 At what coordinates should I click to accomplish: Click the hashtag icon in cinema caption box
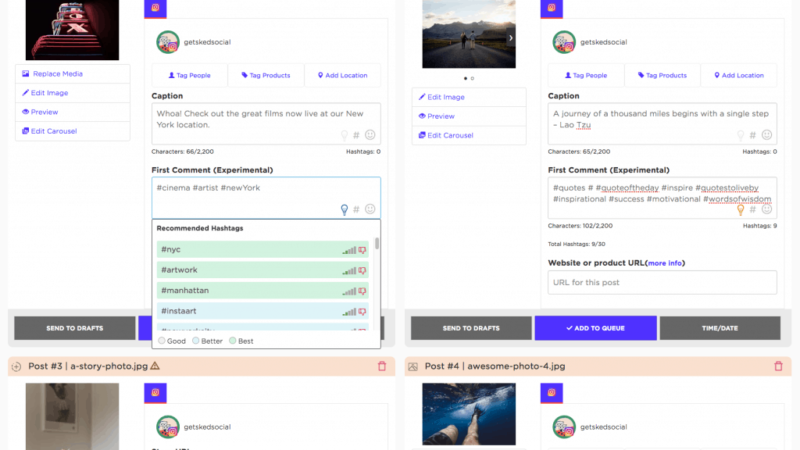(x=356, y=135)
